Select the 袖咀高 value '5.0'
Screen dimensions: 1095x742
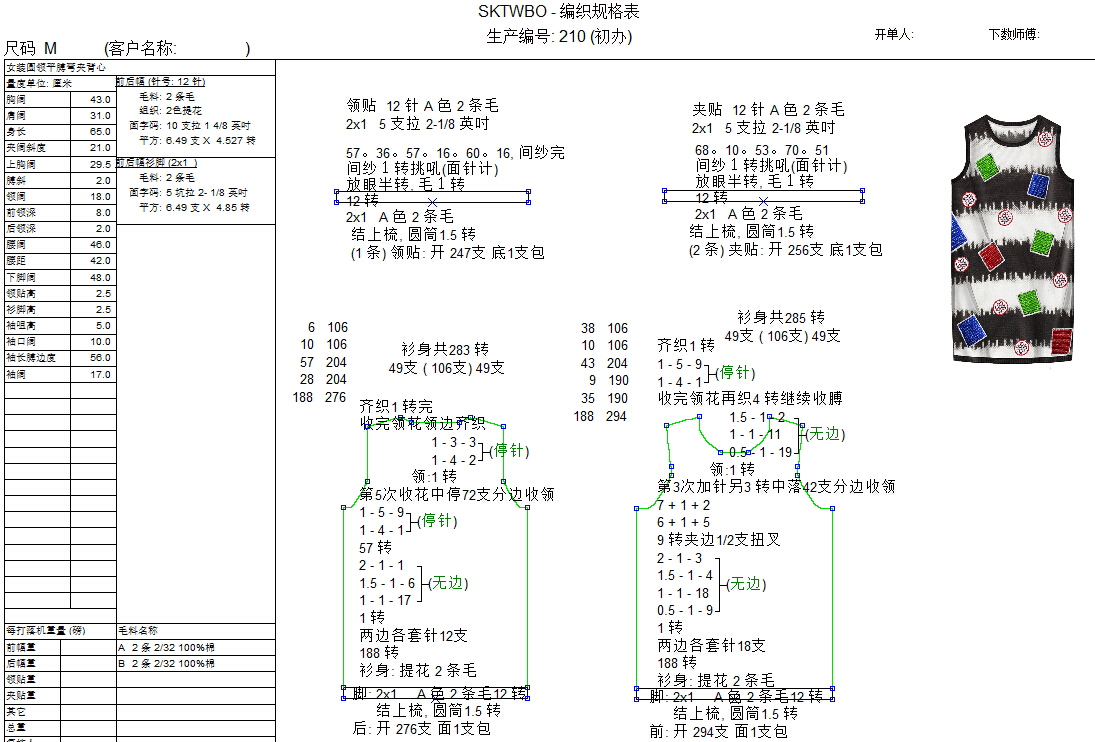coord(103,325)
